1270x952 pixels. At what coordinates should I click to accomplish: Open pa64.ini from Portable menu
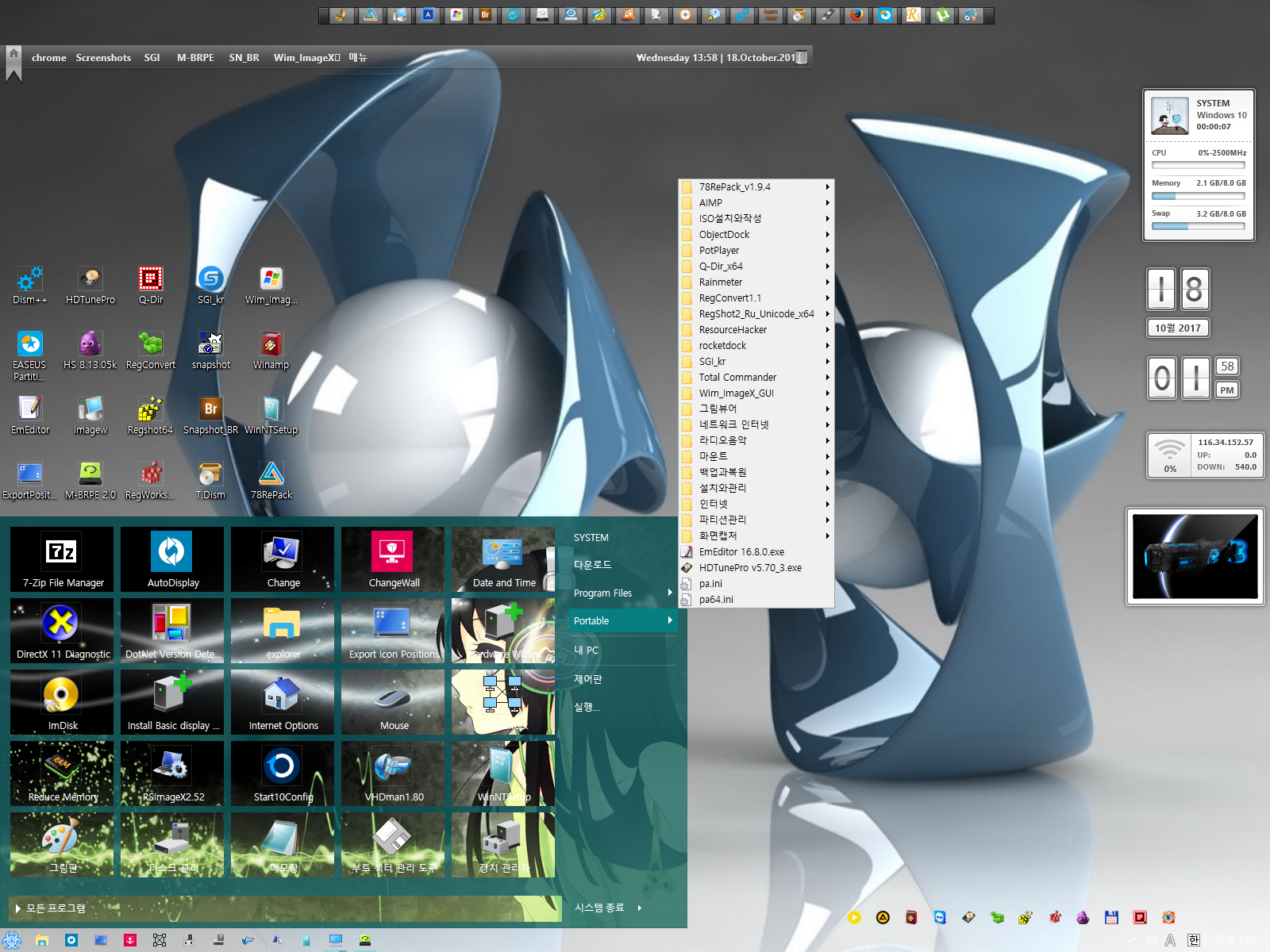click(756, 600)
